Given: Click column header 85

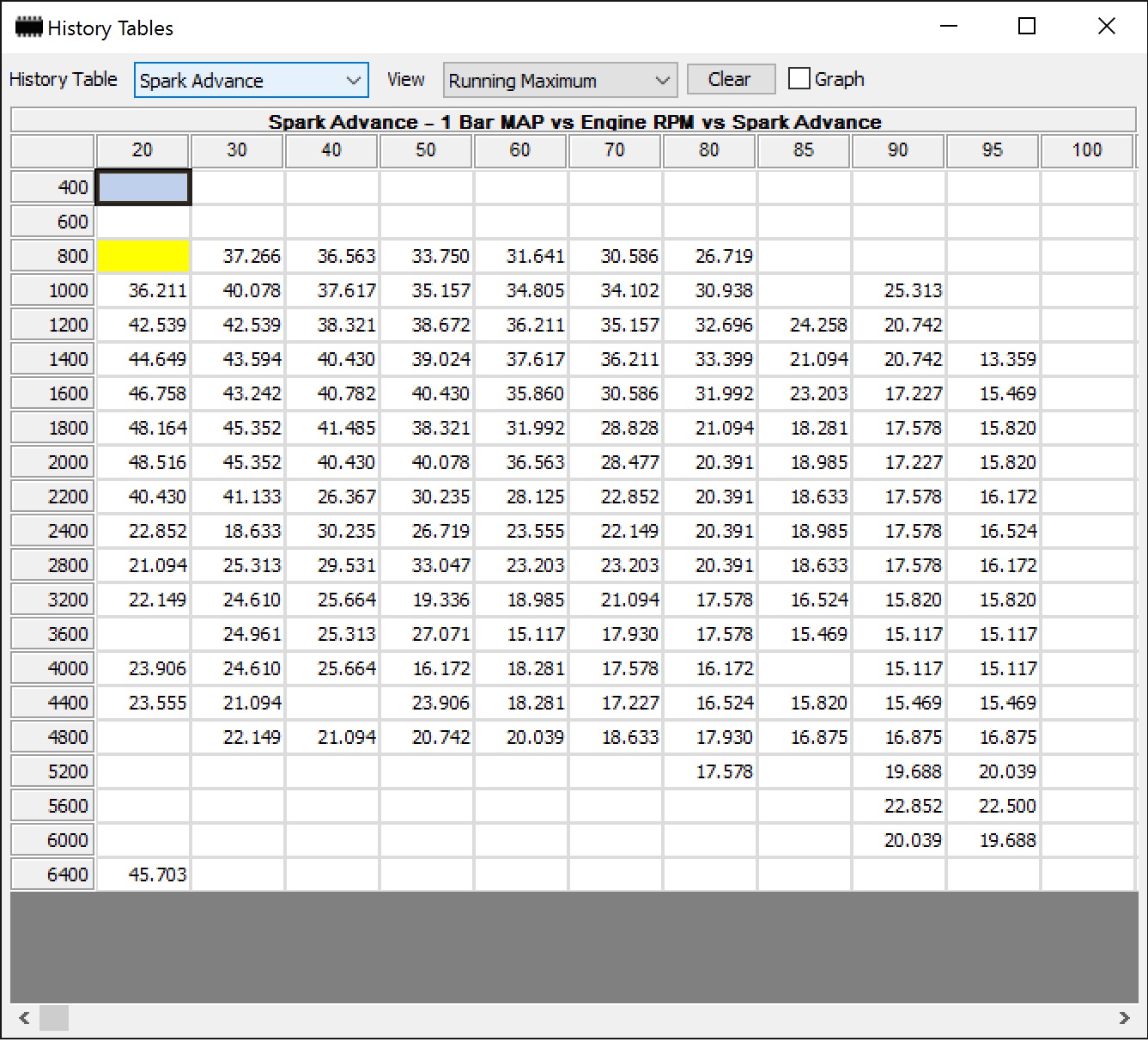Looking at the screenshot, I should click(x=804, y=150).
